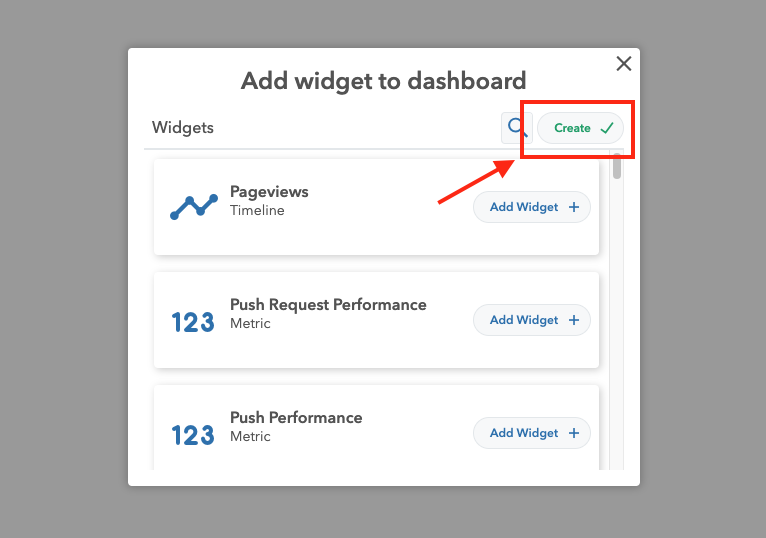Click the Create button

pos(580,128)
